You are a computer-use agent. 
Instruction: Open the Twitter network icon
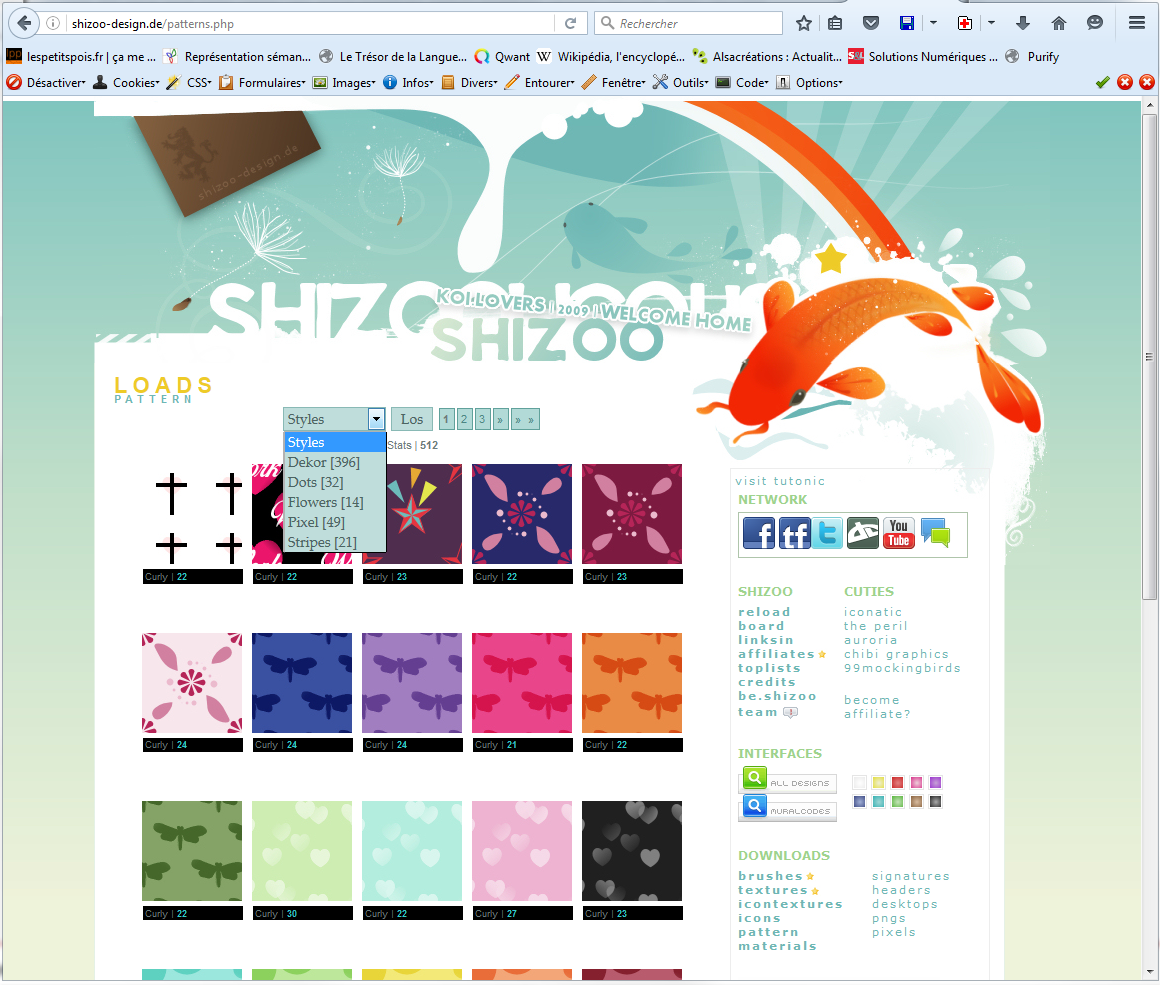click(829, 534)
